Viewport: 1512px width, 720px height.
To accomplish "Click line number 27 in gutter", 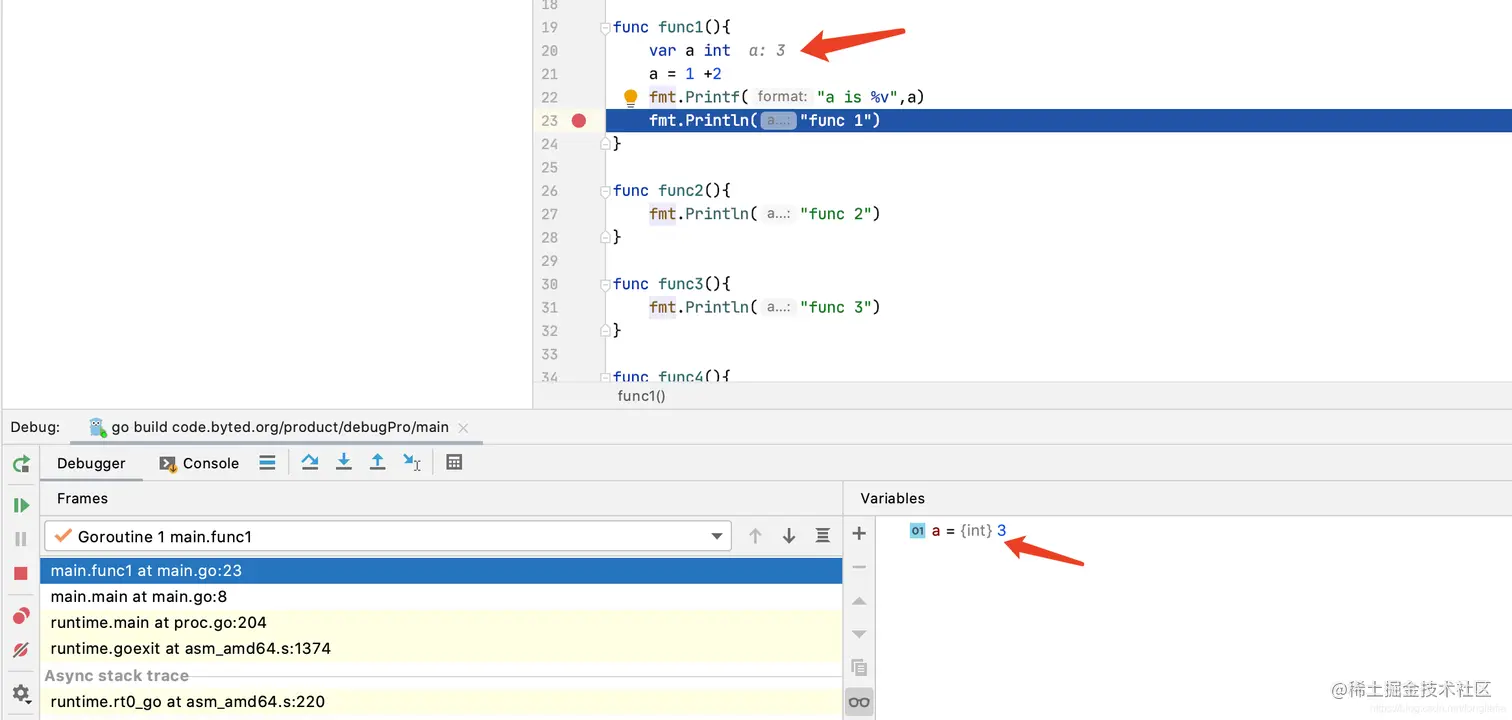I will coord(549,214).
